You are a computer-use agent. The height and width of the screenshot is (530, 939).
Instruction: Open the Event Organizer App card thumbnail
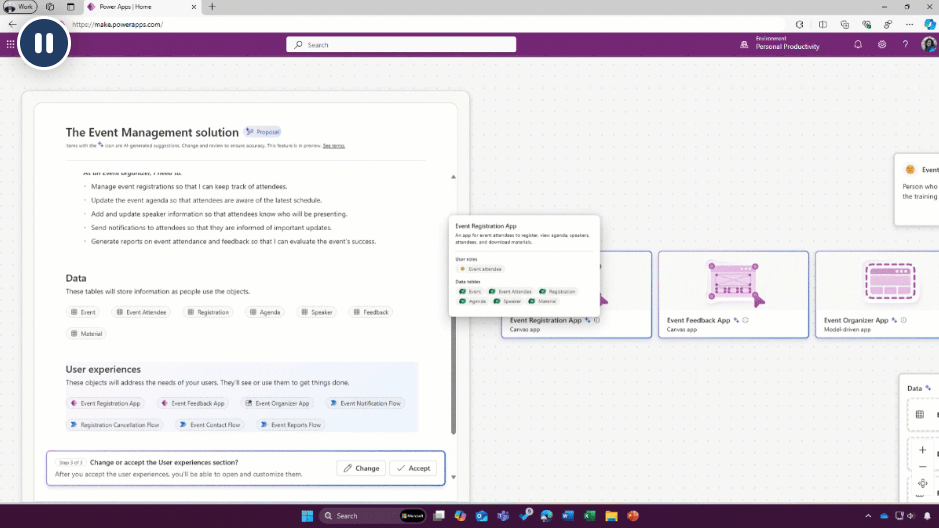tap(889, 281)
